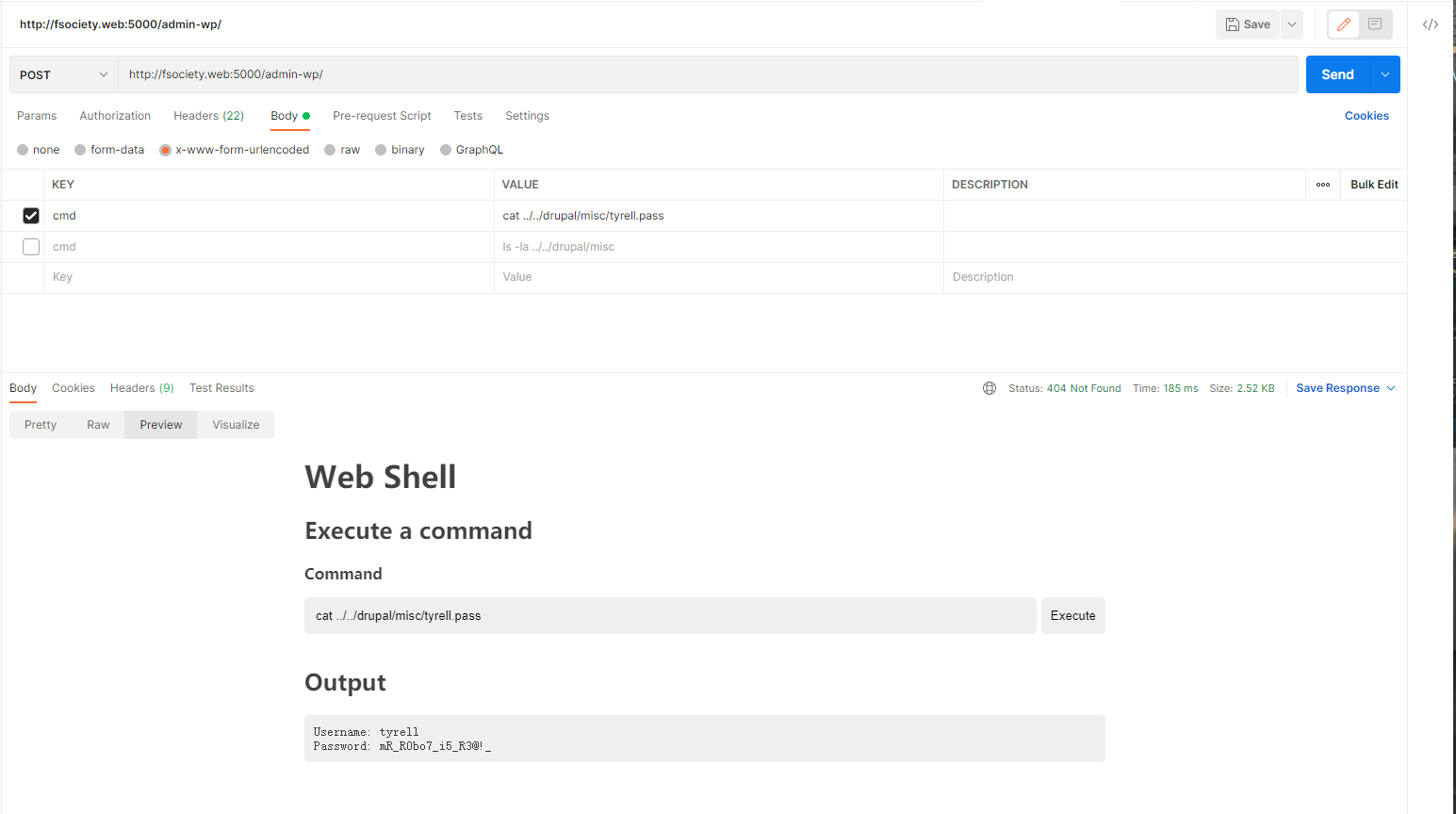Uncheck the enabled cmd row checkbox
The height and width of the screenshot is (814, 1456).
coord(31,216)
